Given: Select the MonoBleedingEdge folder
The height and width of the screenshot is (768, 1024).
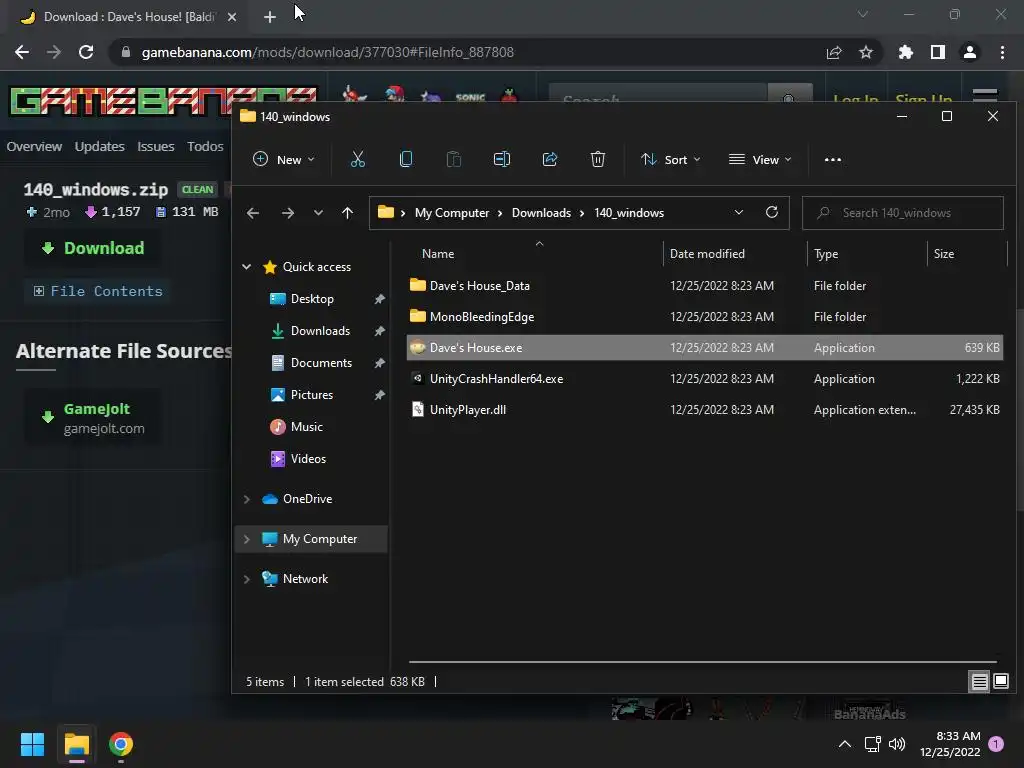Looking at the screenshot, I should tap(704, 317).
